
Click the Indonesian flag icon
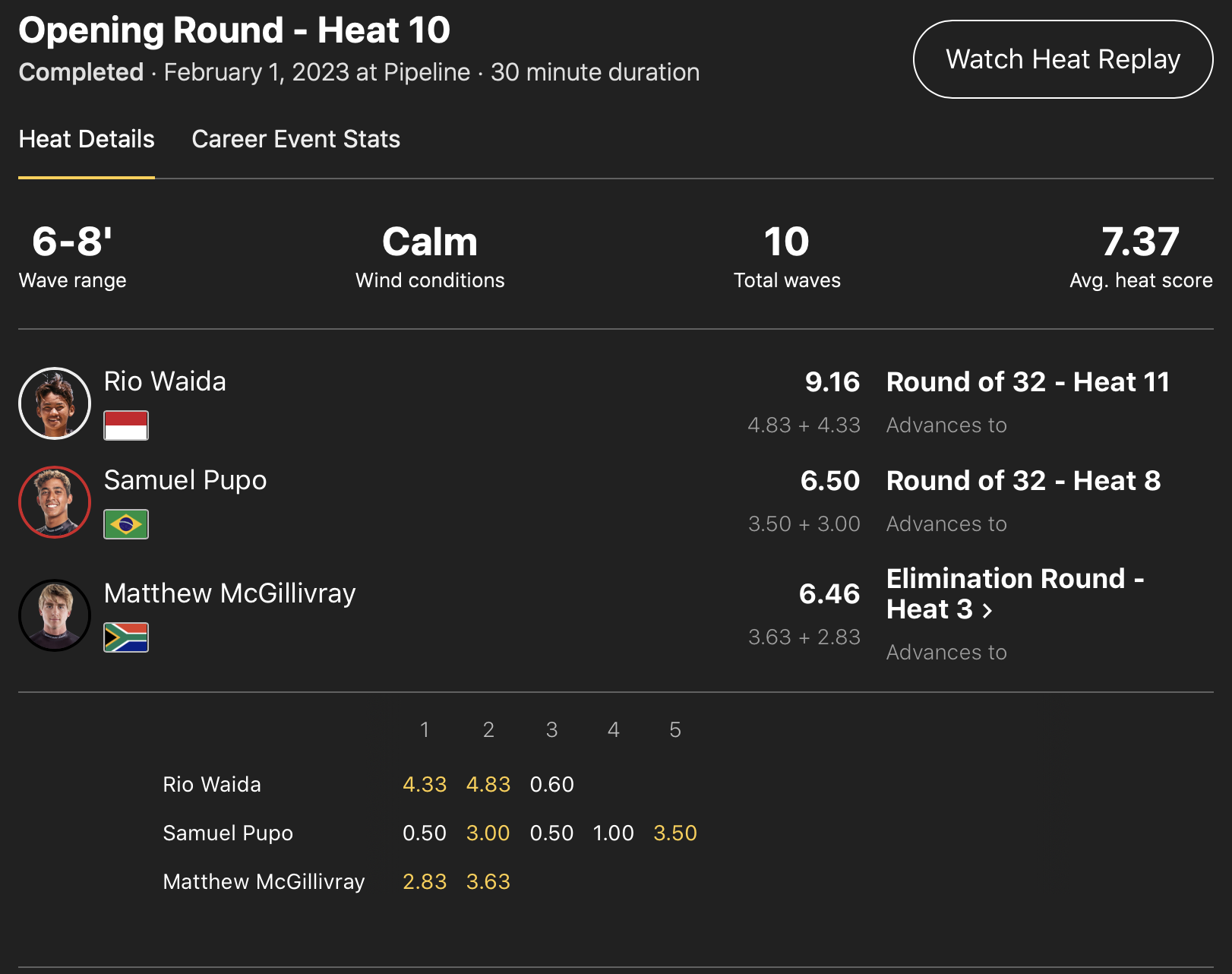pyautogui.click(x=126, y=425)
